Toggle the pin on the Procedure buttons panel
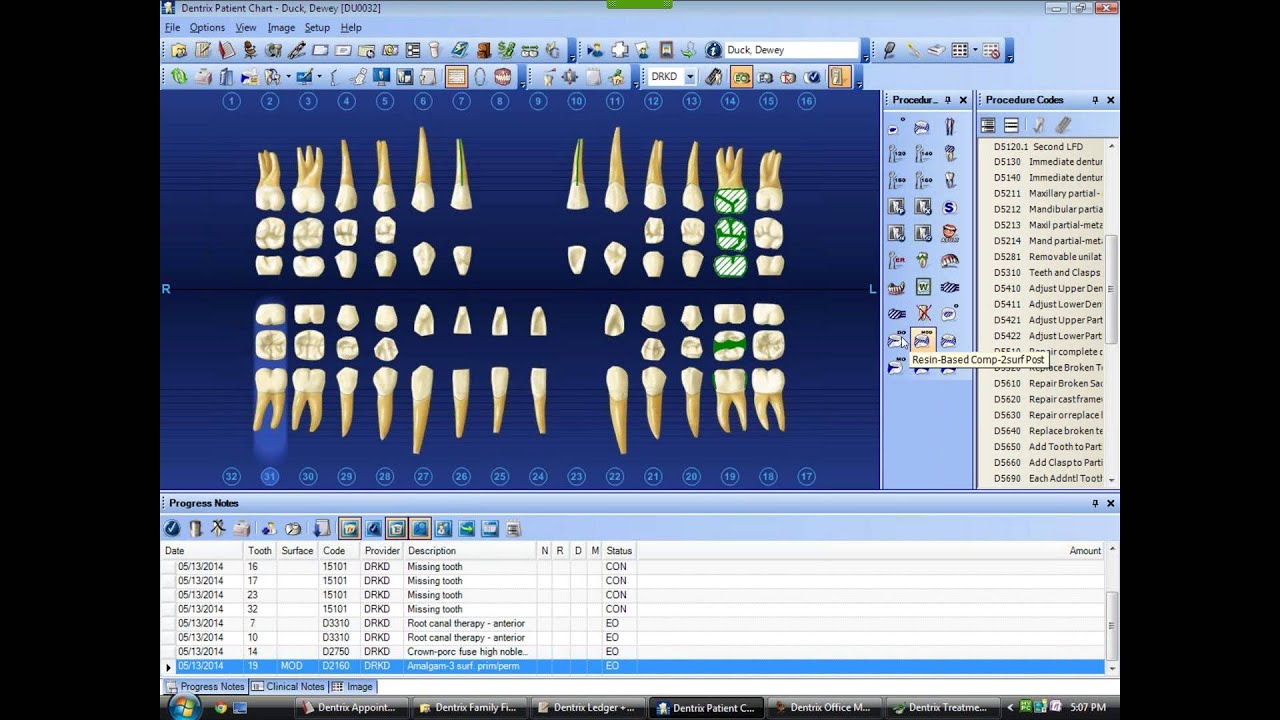Screen dimensions: 1280x720 948,100
